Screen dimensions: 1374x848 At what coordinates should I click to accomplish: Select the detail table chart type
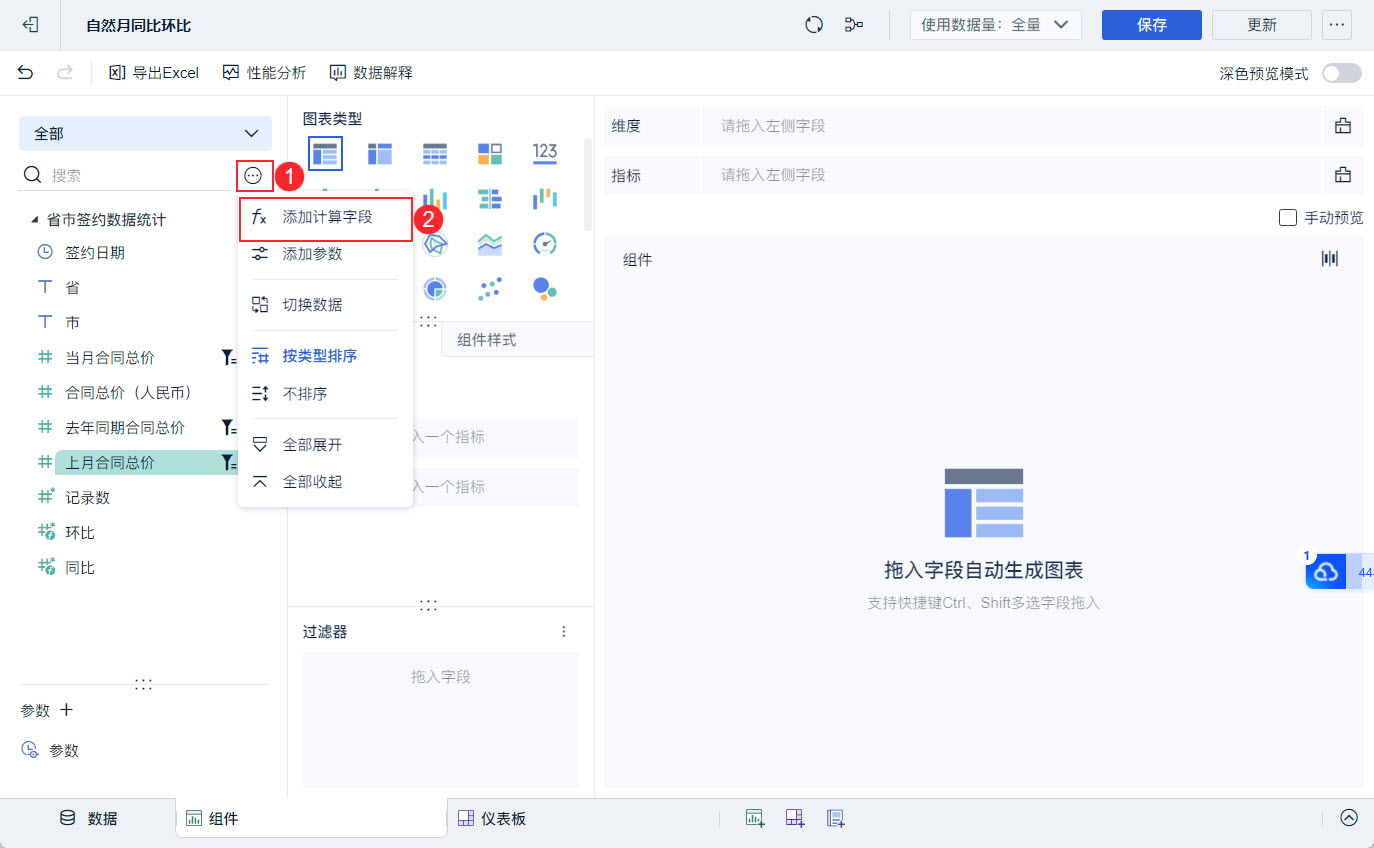435,153
